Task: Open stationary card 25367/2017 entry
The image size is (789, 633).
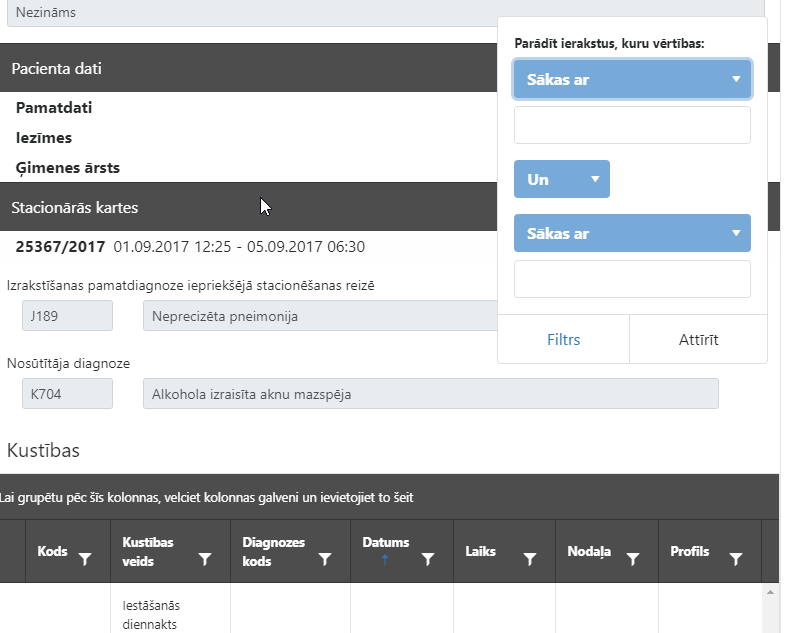Action: click(60, 246)
